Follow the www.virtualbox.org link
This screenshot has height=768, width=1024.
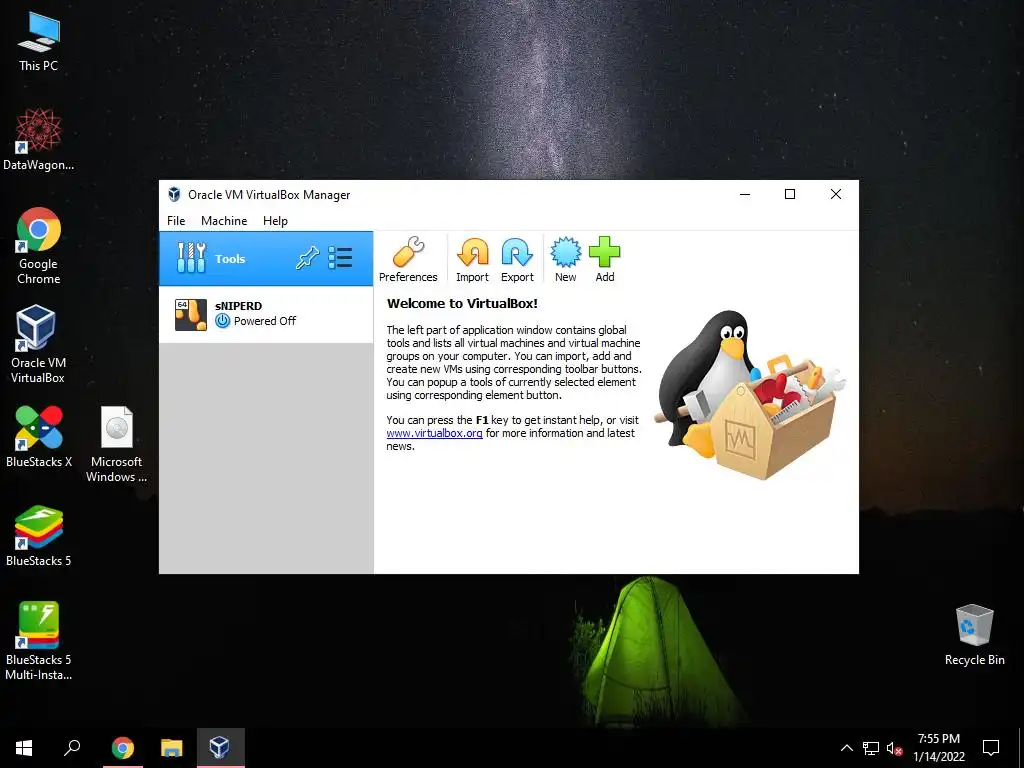(434, 433)
